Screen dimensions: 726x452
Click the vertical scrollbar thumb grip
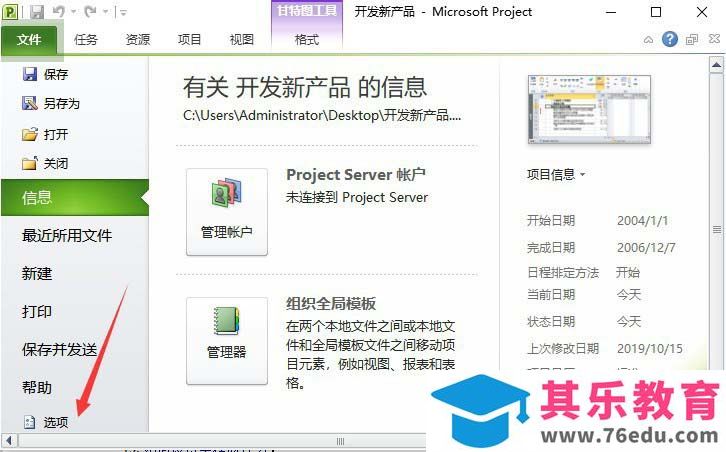(717, 229)
